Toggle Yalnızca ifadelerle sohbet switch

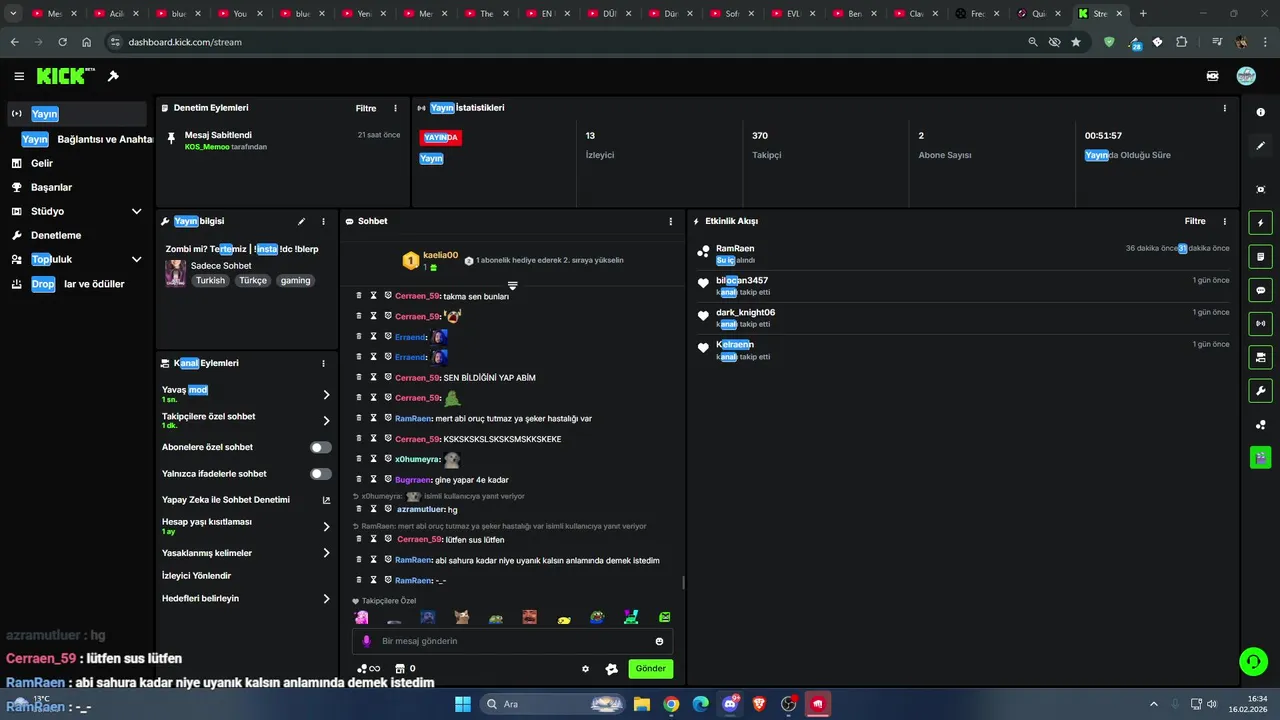pyautogui.click(x=321, y=474)
